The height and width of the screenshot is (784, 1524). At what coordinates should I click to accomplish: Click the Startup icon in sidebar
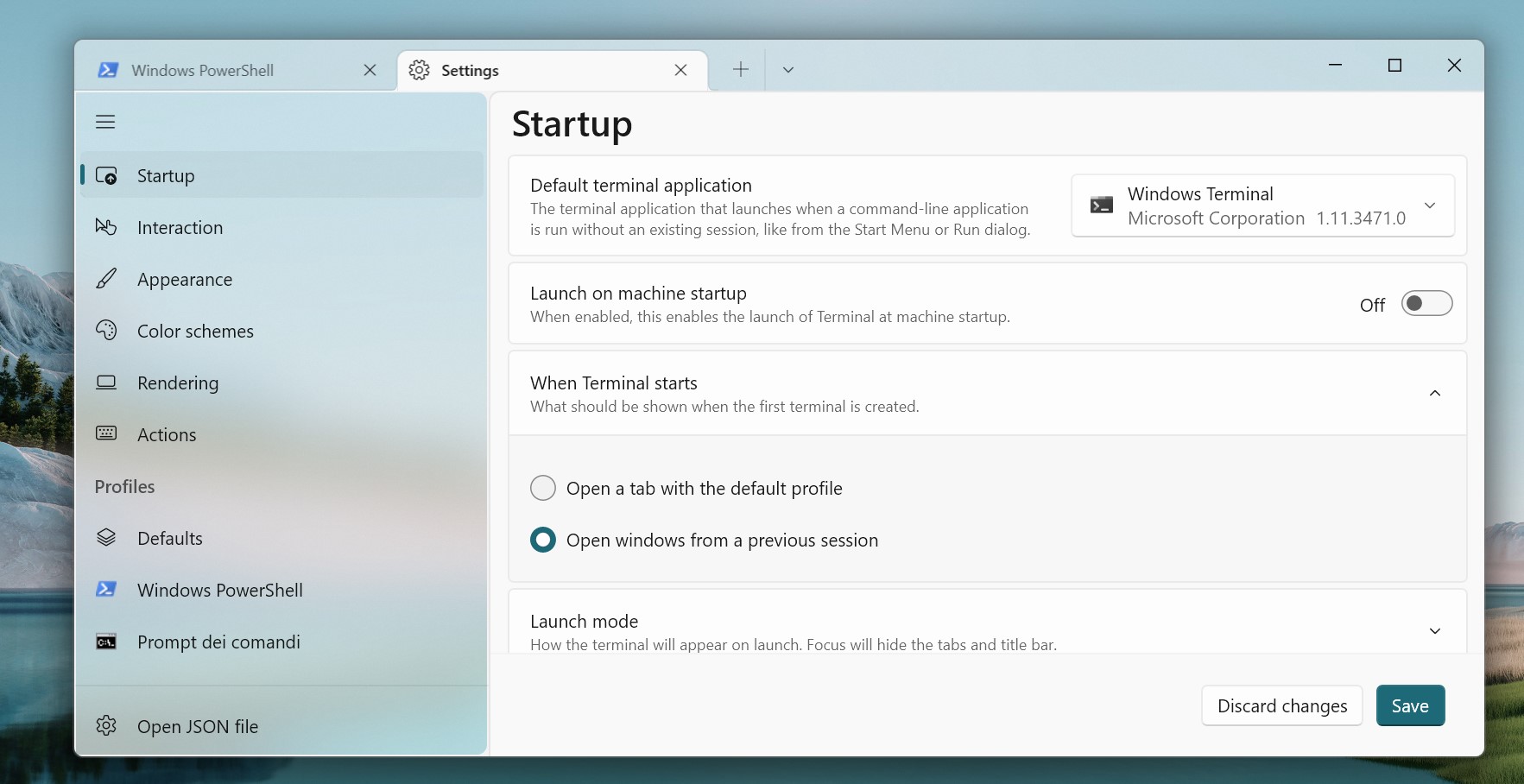point(106,175)
